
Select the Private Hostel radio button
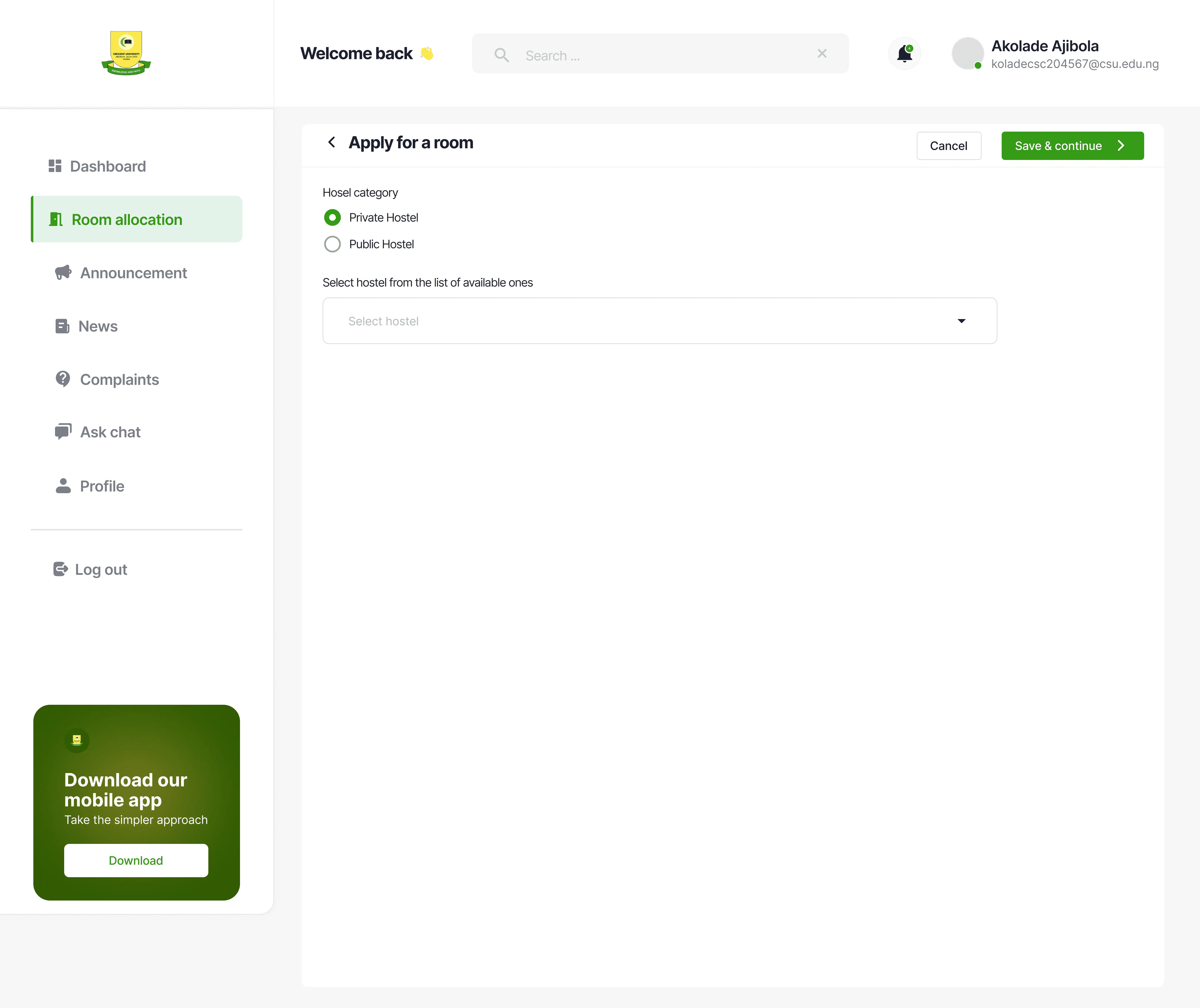pyautogui.click(x=332, y=218)
